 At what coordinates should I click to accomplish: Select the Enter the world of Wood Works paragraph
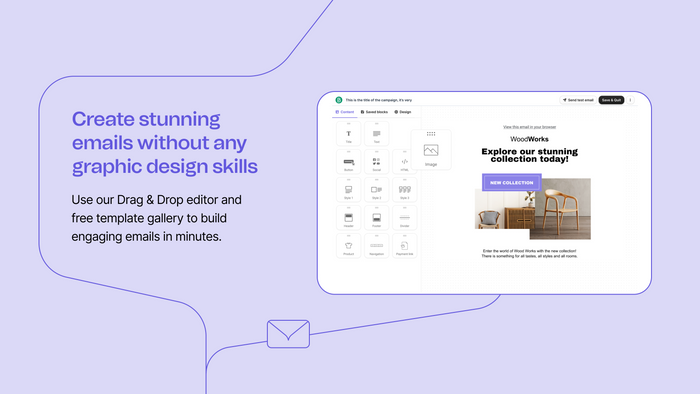click(x=529, y=253)
